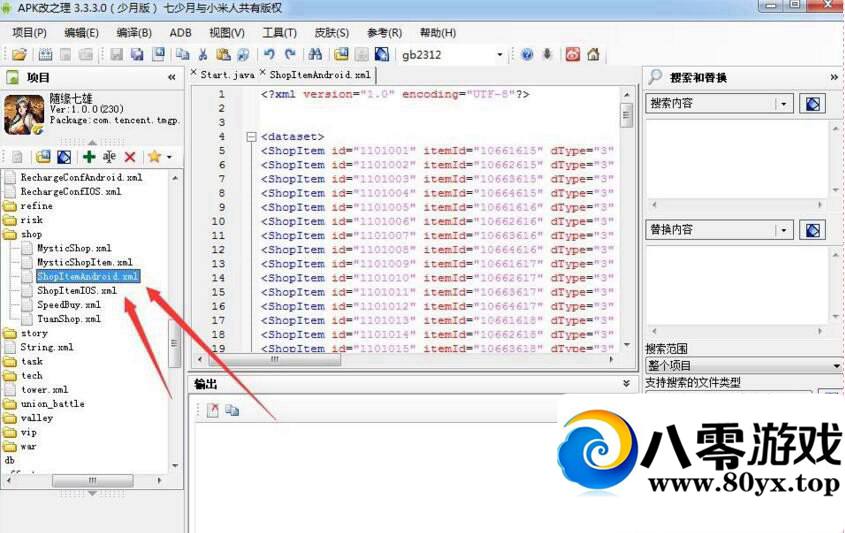Click the rename icon in the project toolbar
This screenshot has width=845, height=533.
pos(109,157)
